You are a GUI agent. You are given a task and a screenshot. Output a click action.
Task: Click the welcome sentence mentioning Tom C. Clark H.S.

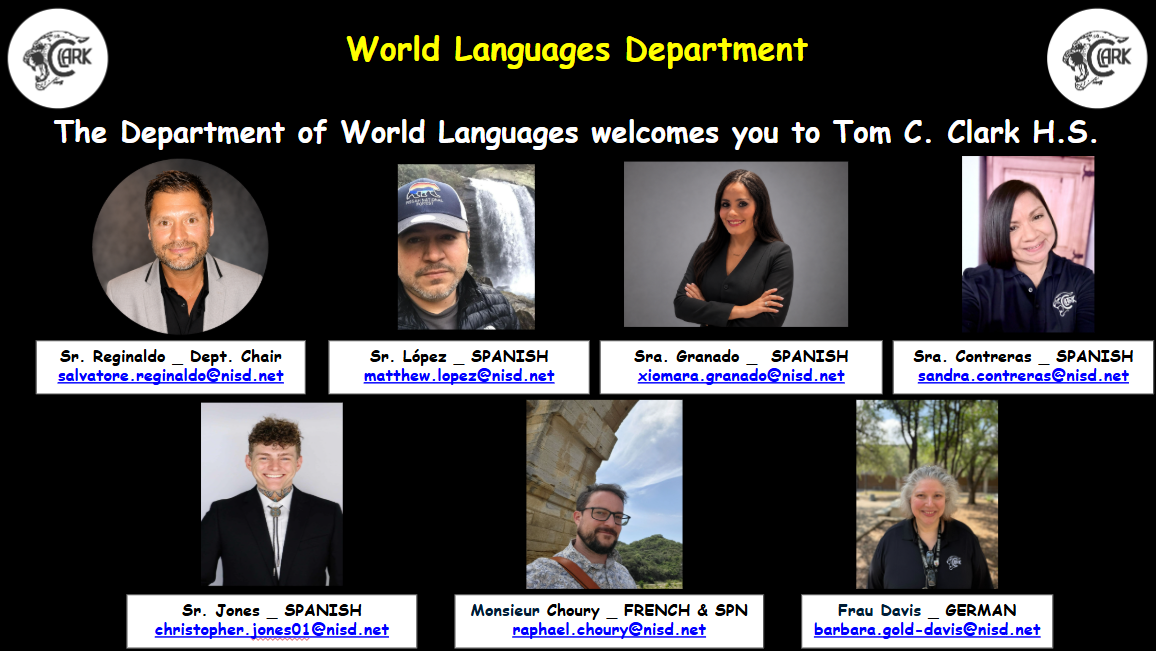click(x=577, y=133)
